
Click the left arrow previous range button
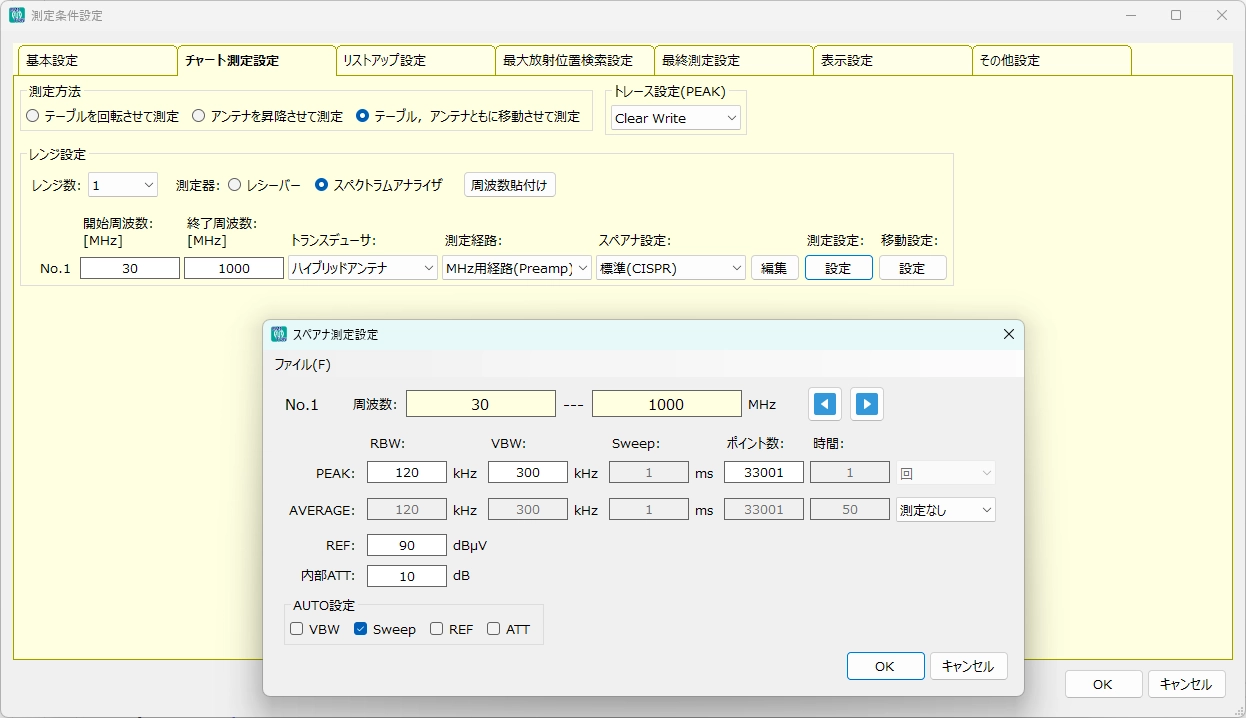click(x=825, y=404)
